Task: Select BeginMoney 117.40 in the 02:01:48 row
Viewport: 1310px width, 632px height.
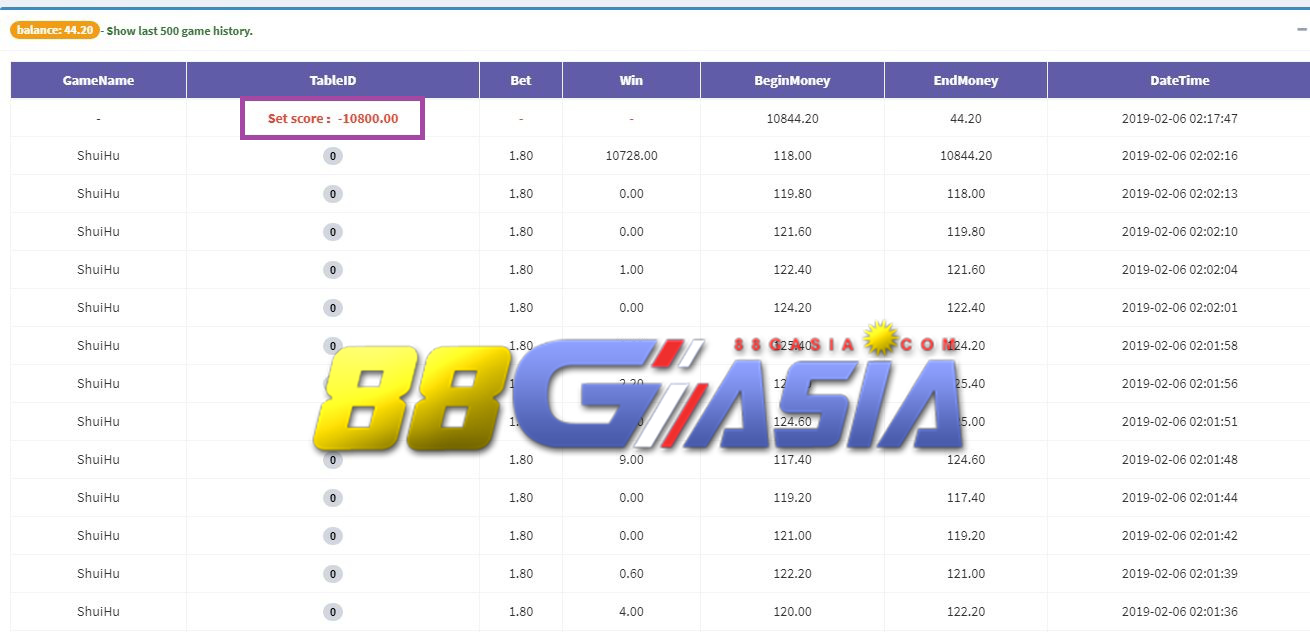Action: point(792,460)
